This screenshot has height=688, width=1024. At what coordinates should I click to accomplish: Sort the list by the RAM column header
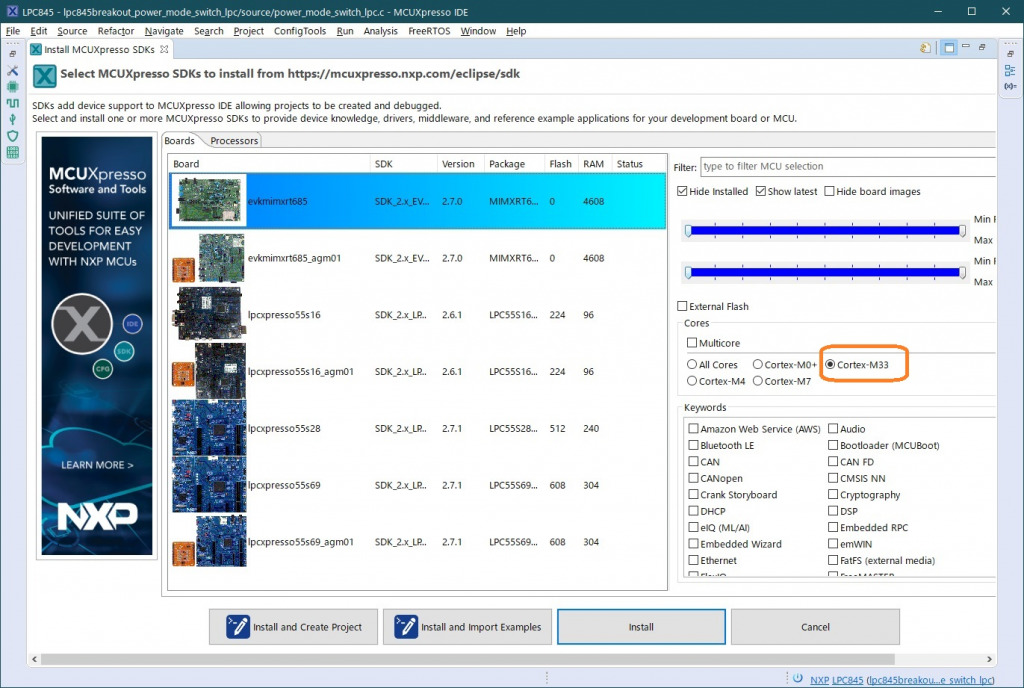click(593, 164)
